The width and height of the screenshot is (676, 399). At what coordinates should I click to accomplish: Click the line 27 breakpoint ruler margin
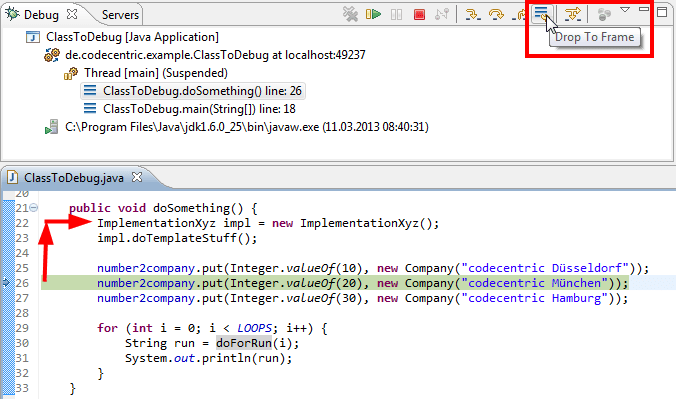(x=8, y=298)
